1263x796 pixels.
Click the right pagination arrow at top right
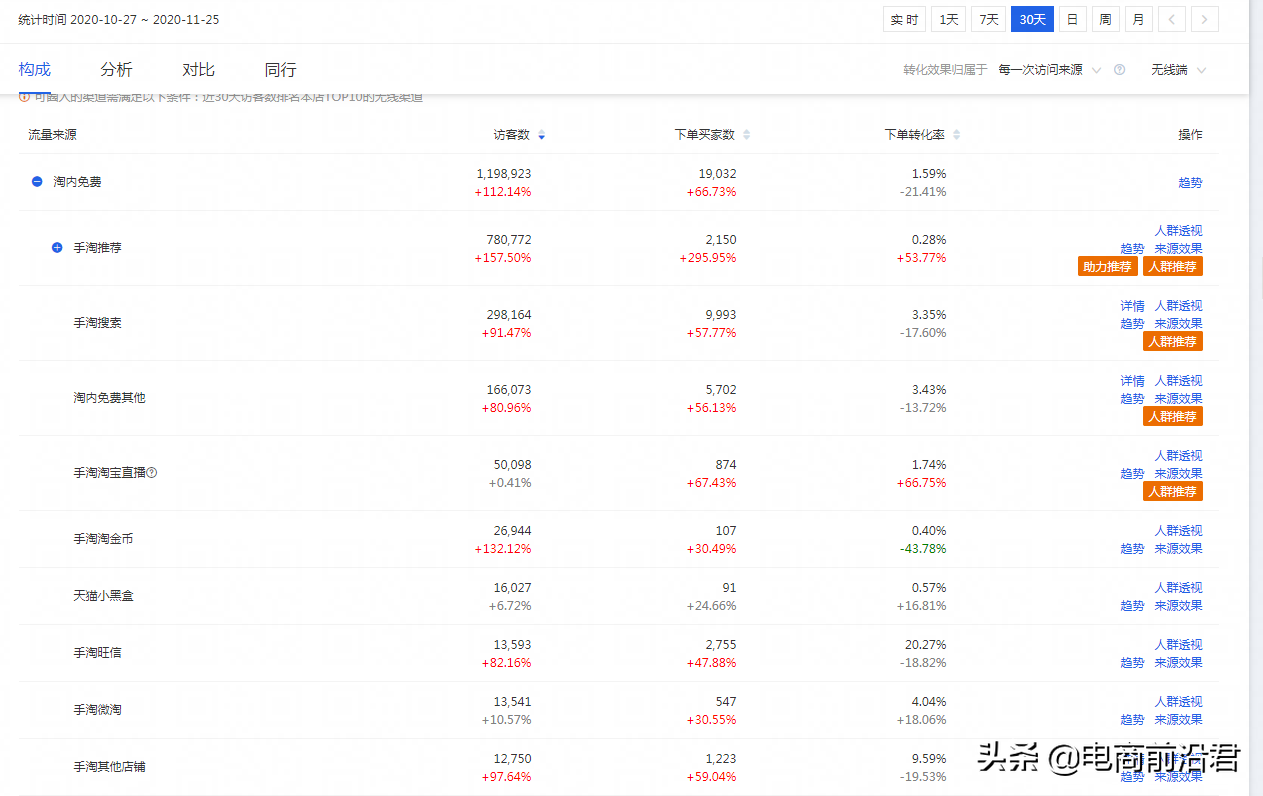click(1204, 18)
